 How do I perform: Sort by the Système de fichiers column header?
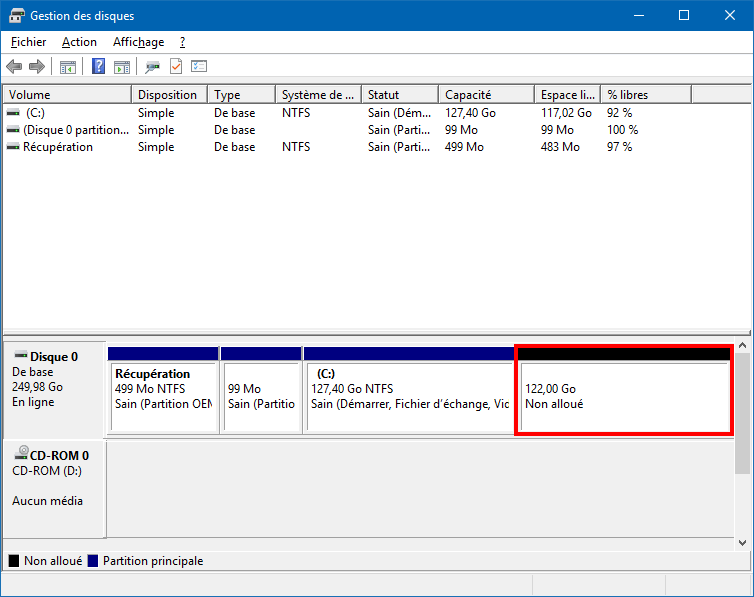[318, 95]
